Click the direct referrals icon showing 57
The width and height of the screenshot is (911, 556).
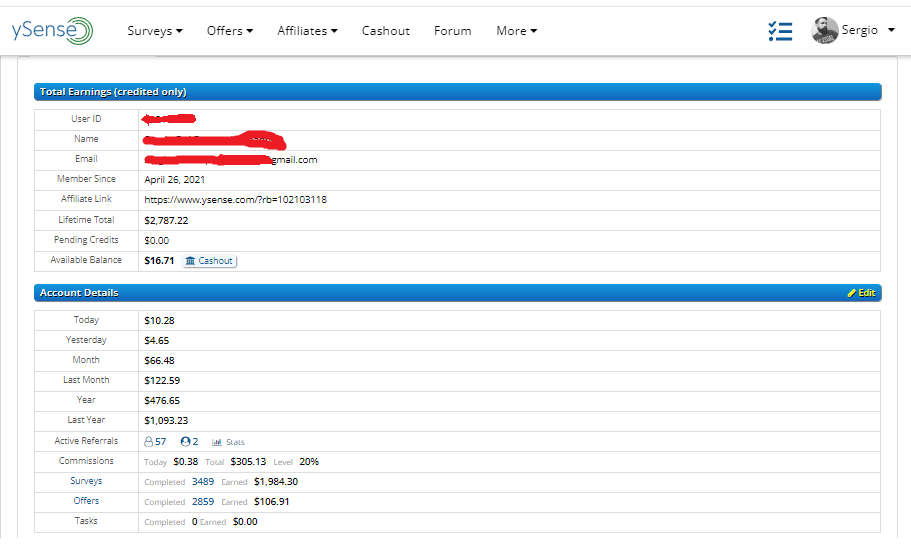point(149,441)
